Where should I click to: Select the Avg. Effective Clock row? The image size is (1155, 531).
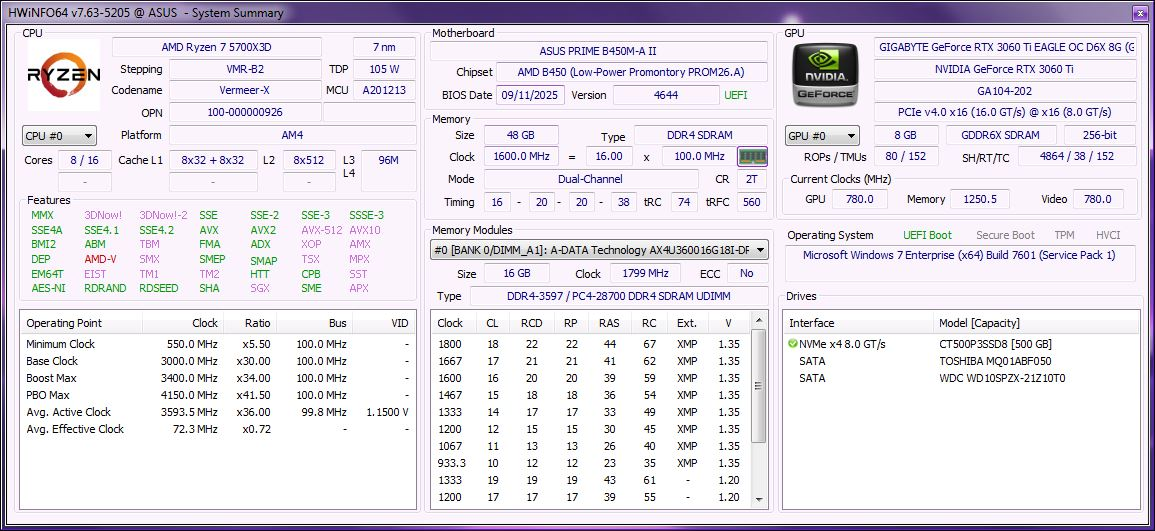[218, 429]
